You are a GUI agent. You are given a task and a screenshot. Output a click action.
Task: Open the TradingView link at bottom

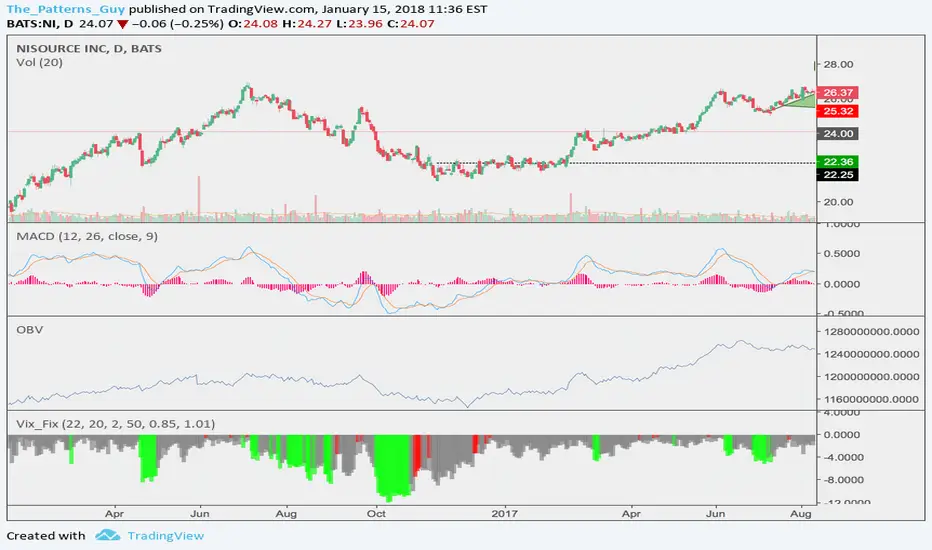[x=165, y=536]
